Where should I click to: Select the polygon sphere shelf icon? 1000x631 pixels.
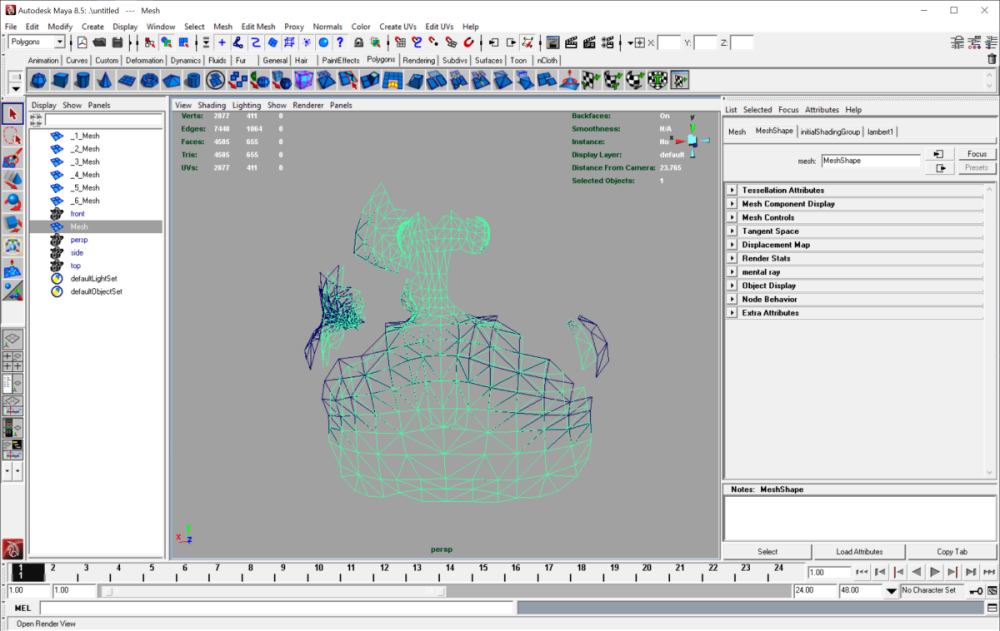38,80
